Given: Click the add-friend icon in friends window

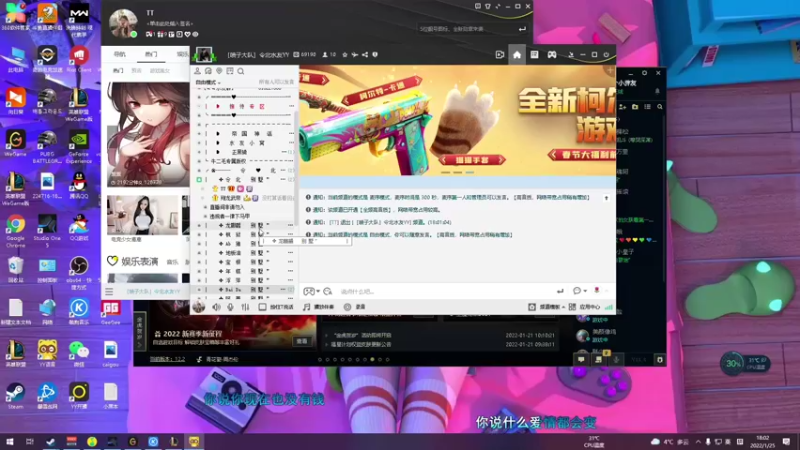Looking at the screenshot, I should click(x=622, y=107).
